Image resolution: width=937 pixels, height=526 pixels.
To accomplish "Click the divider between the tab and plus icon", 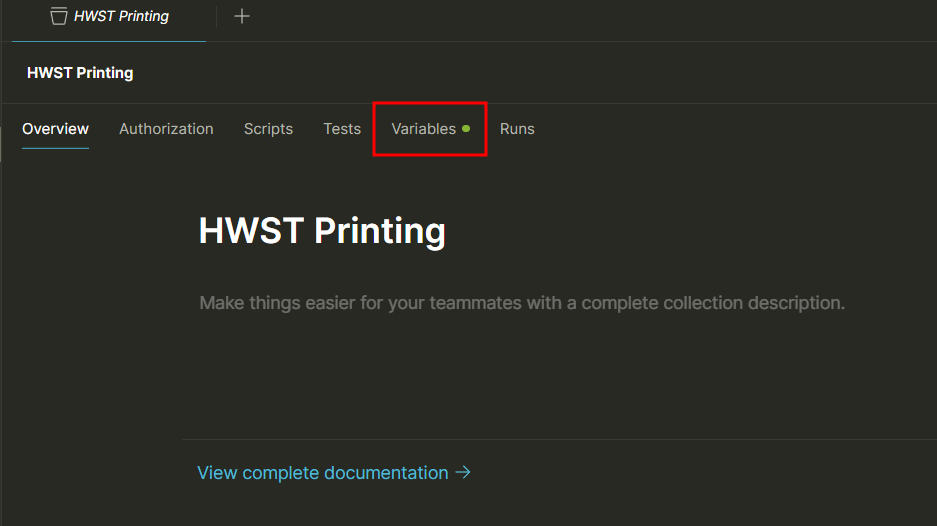I will tap(217, 16).
